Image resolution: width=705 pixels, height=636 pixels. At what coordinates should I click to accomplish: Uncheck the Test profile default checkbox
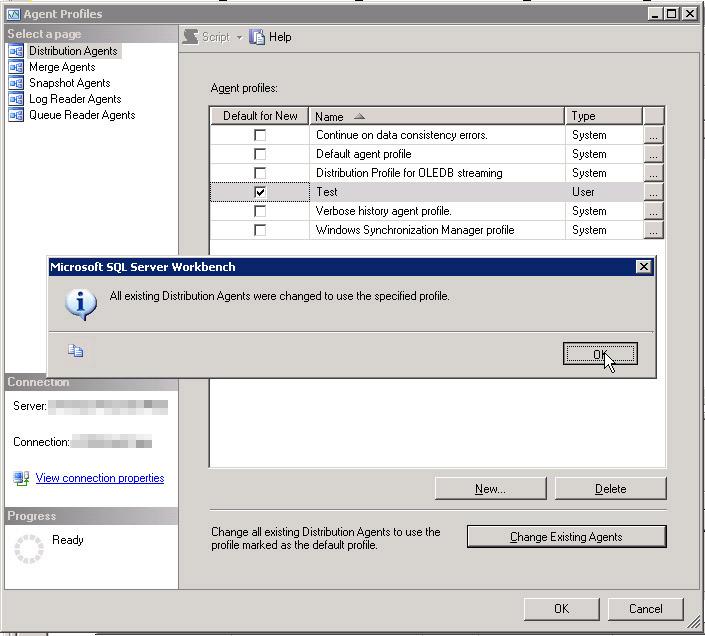point(260,192)
